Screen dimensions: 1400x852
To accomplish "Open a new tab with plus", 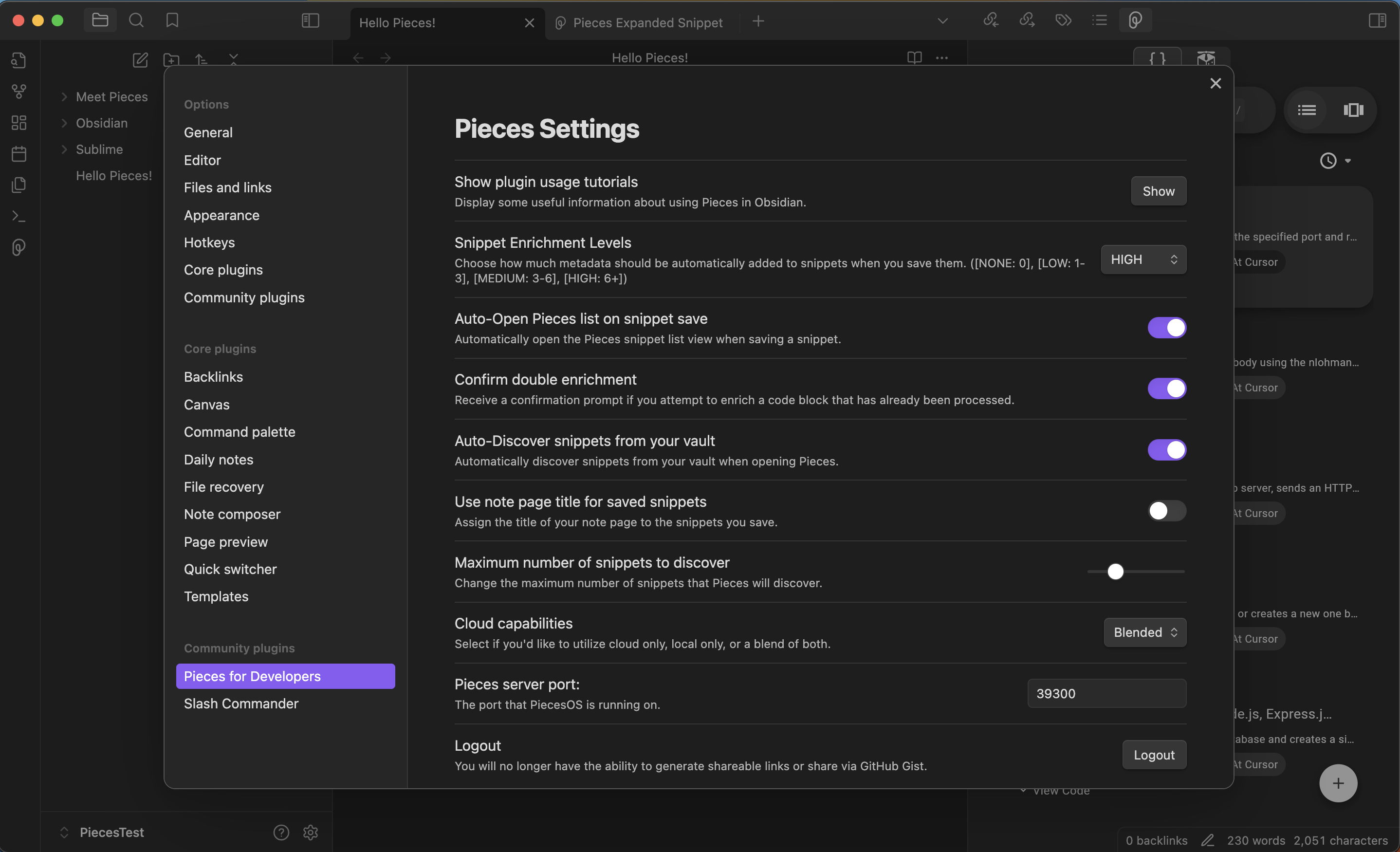I will tap(758, 21).
